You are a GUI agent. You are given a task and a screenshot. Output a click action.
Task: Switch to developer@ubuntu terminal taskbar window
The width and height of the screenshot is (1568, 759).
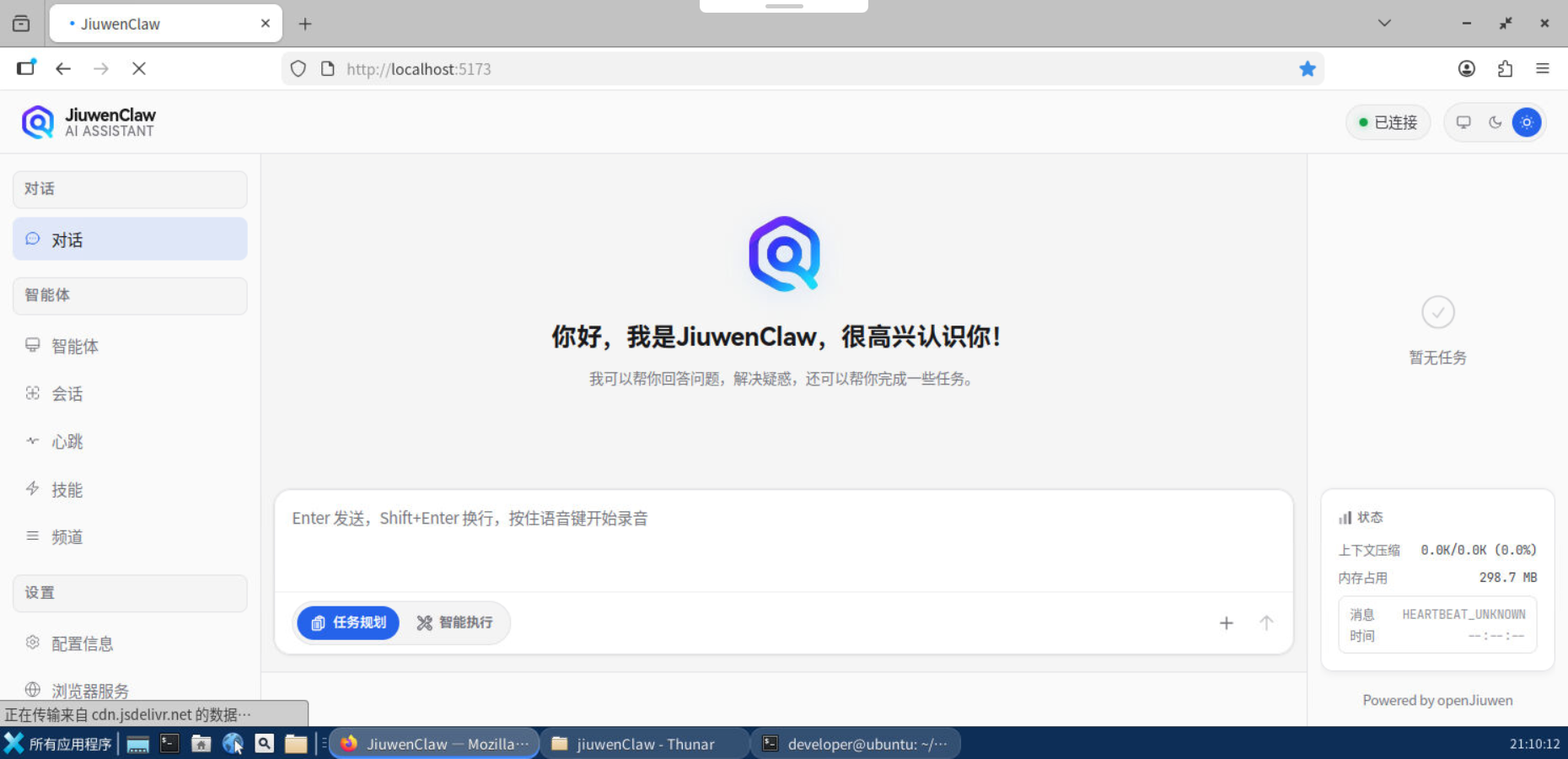pos(856,744)
